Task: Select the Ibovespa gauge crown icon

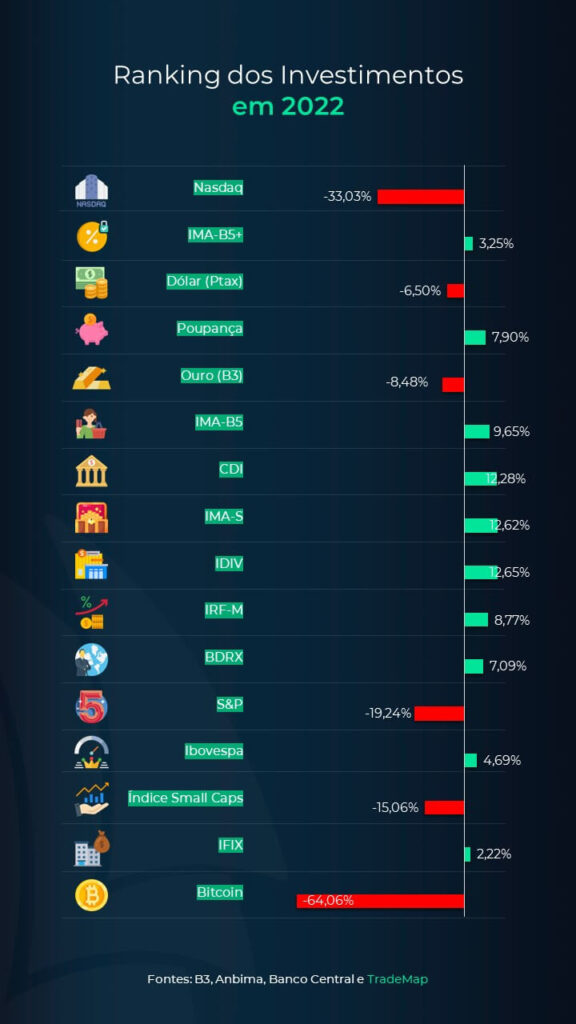Action: (91, 752)
